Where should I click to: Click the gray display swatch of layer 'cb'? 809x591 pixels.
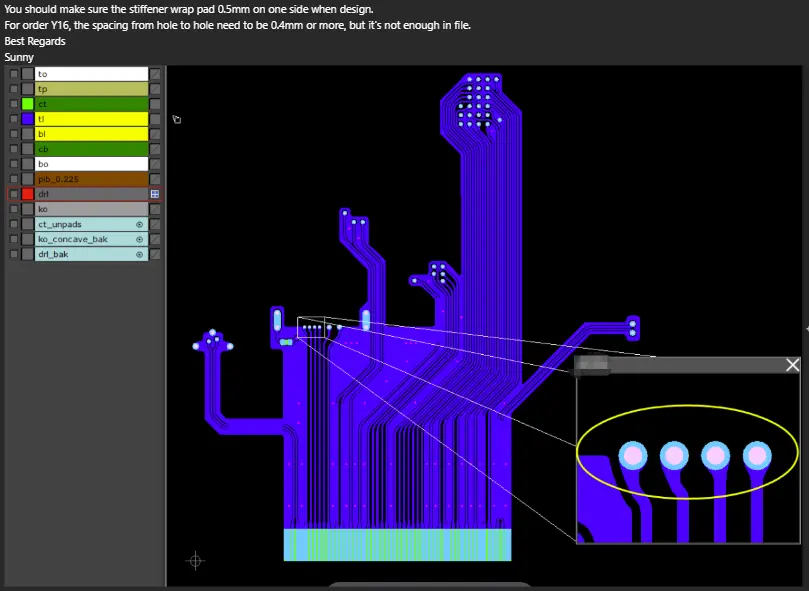point(28,149)
